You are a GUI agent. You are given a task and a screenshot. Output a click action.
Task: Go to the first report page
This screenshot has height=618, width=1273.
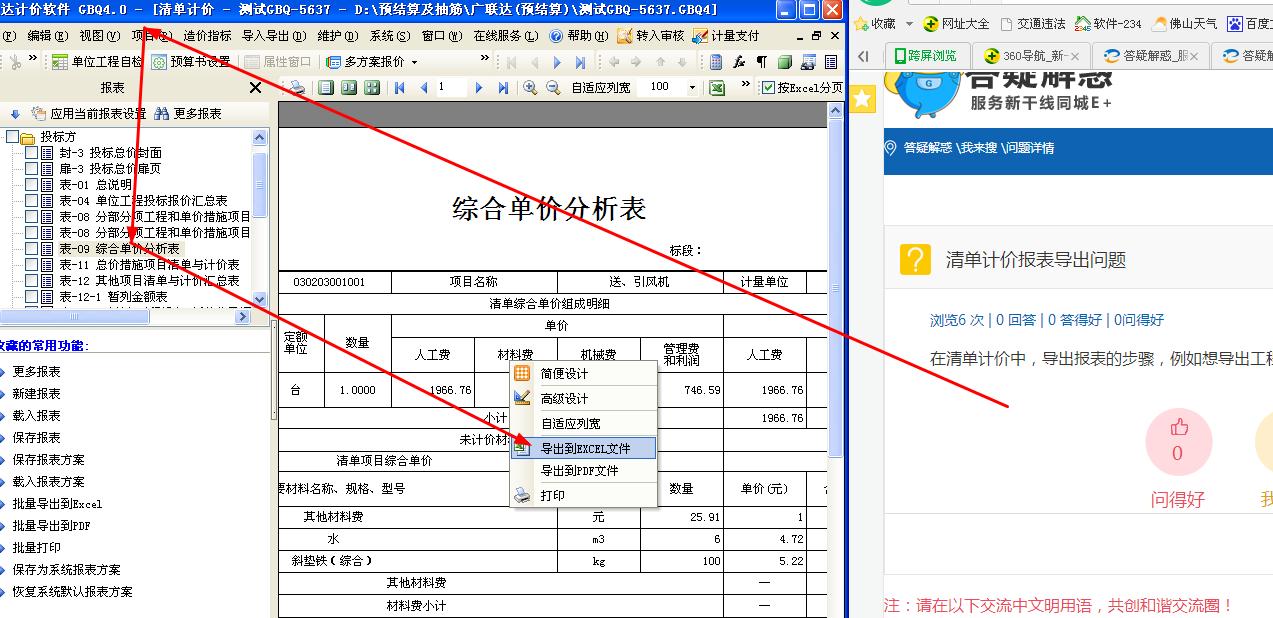(x=400, y=88)
